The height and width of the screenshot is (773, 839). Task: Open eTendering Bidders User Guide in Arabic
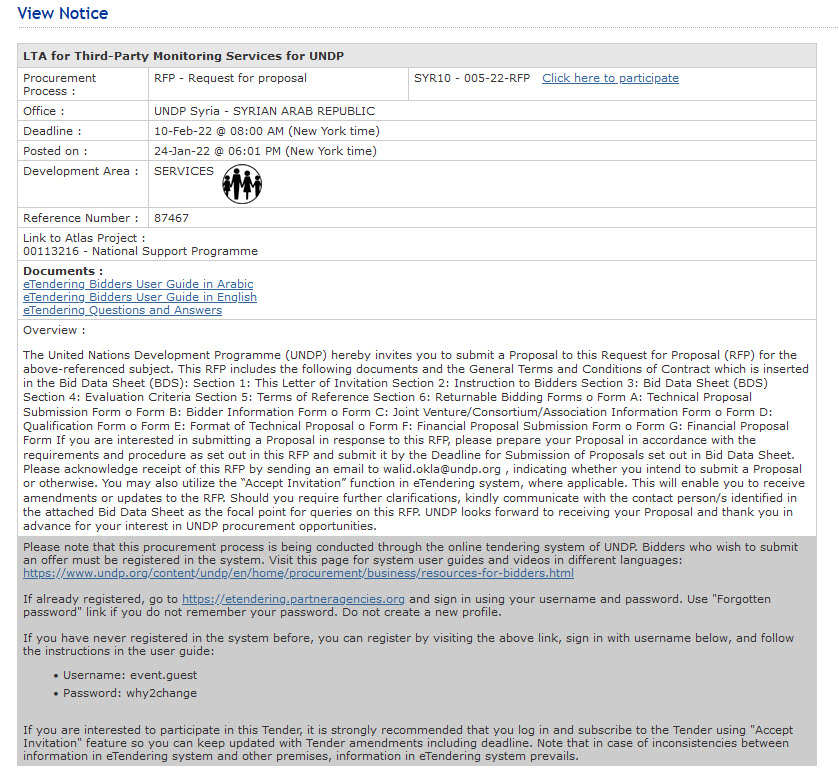(x=138, y=284)
